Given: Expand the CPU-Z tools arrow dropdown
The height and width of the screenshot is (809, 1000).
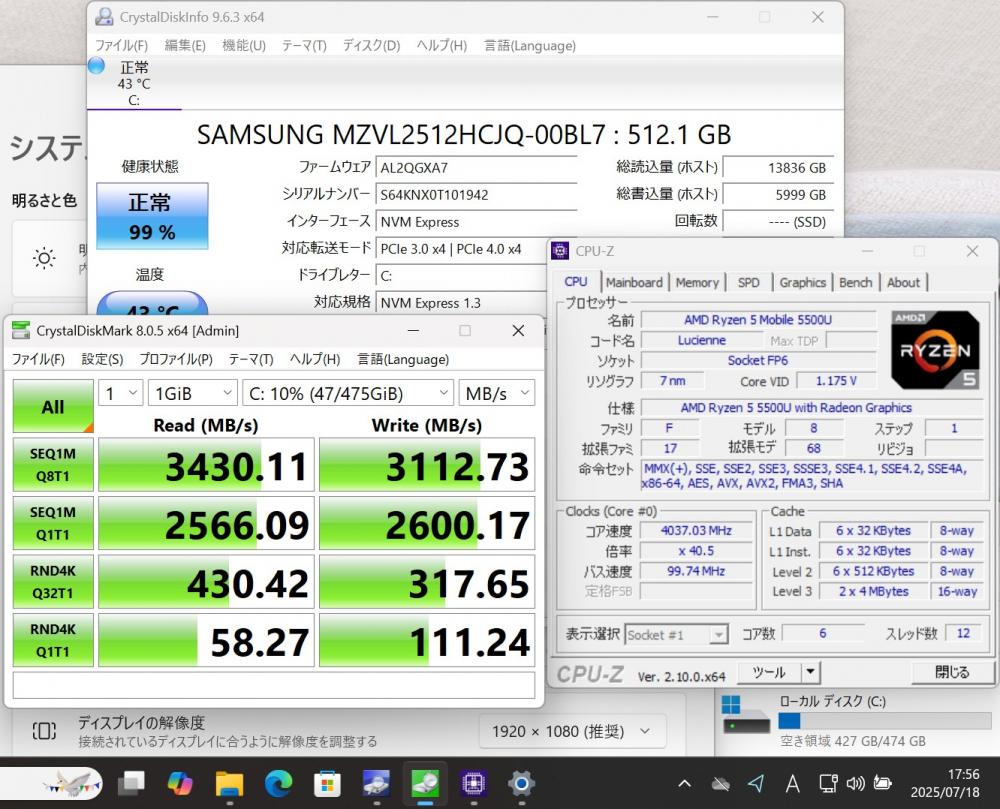Looking at the screenshot, I should [811, 672].
